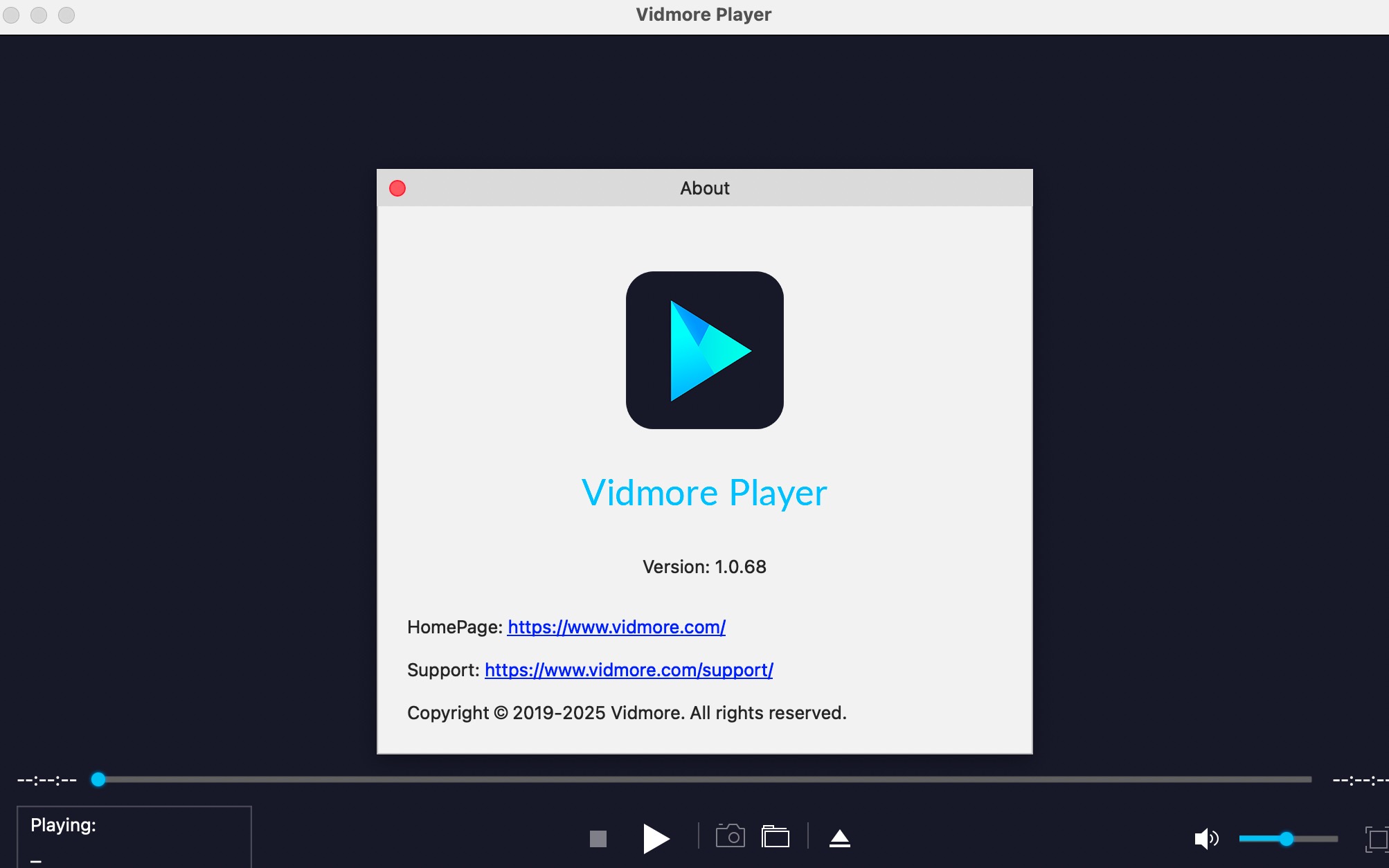Click the eject open-file icon
This screenshot has height=868, width=1389.
(839, 838)
